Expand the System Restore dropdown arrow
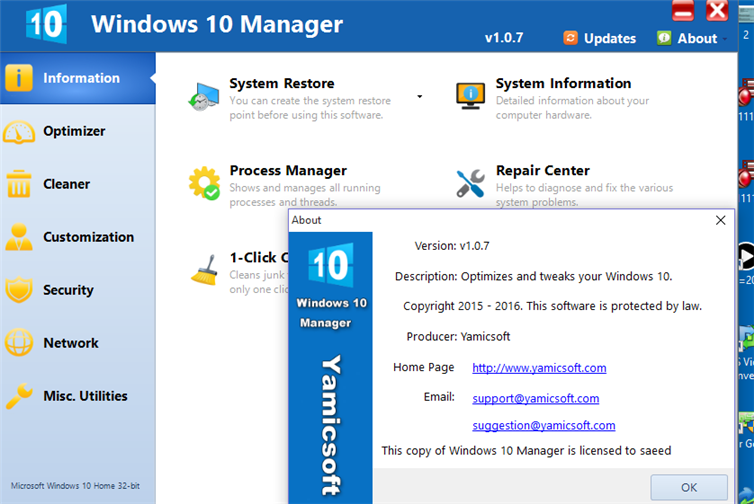754x504 pixels. coord(420,97)
